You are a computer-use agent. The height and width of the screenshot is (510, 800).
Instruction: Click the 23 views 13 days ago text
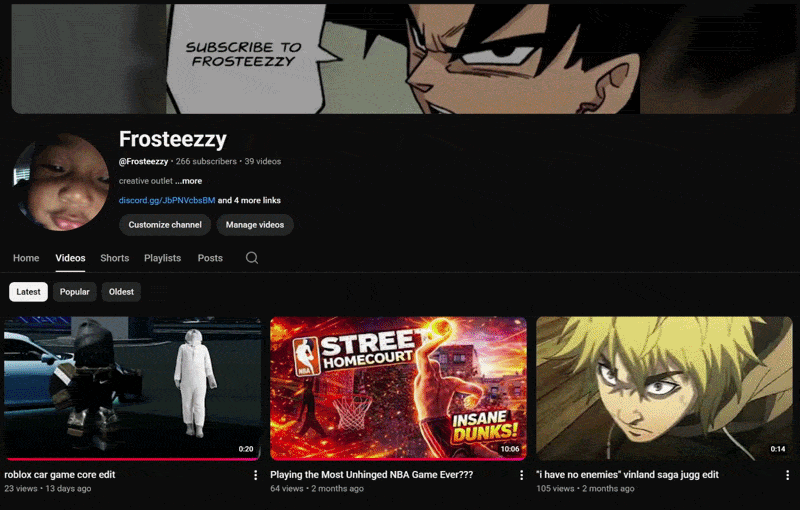(x=48, y=489)
